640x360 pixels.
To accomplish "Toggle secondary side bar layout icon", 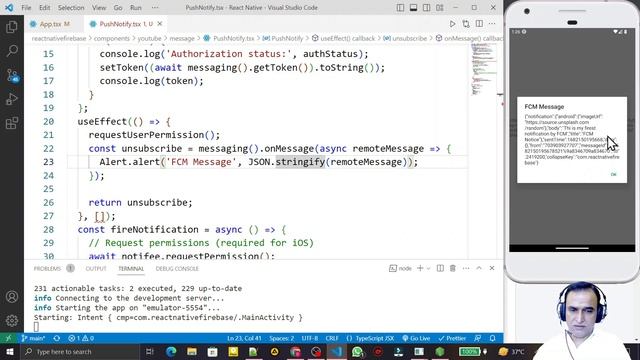I will click(427, 8).
